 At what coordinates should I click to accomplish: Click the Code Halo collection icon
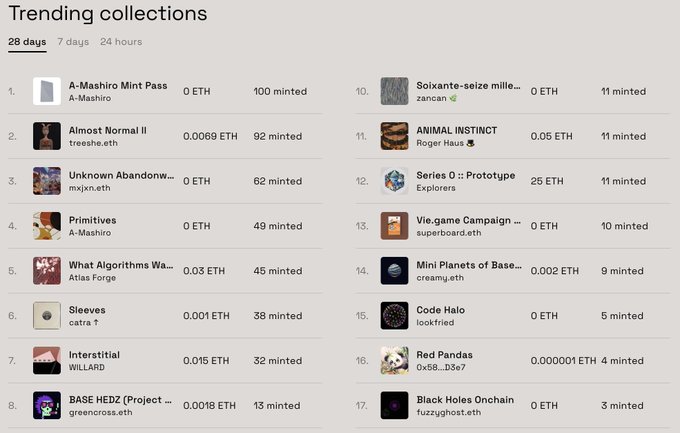point(395,316)
